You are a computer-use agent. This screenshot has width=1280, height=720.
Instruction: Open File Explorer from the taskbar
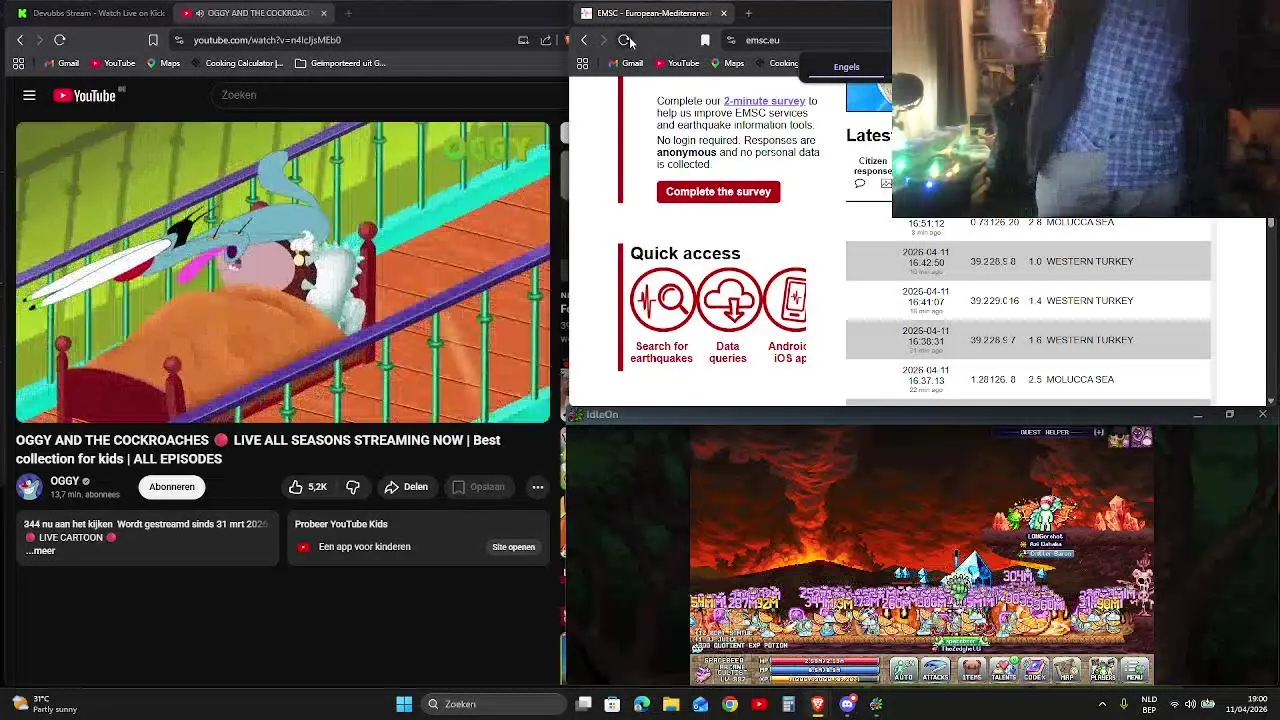click(671, 704)
